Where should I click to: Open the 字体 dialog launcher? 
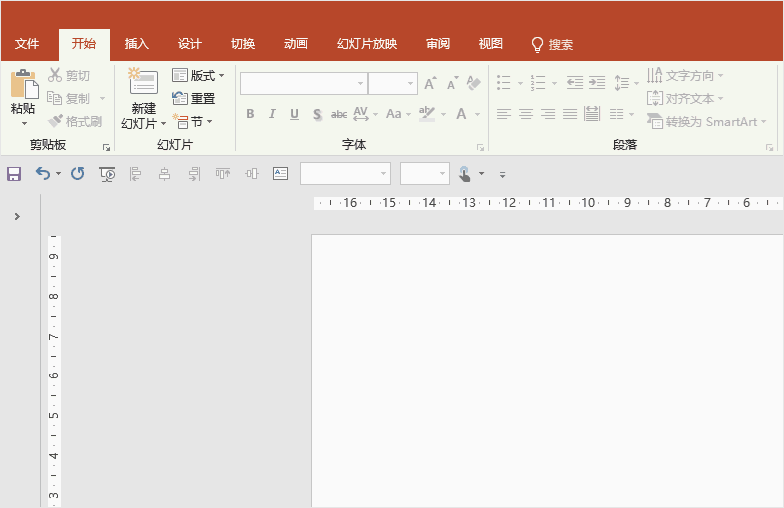480,148
